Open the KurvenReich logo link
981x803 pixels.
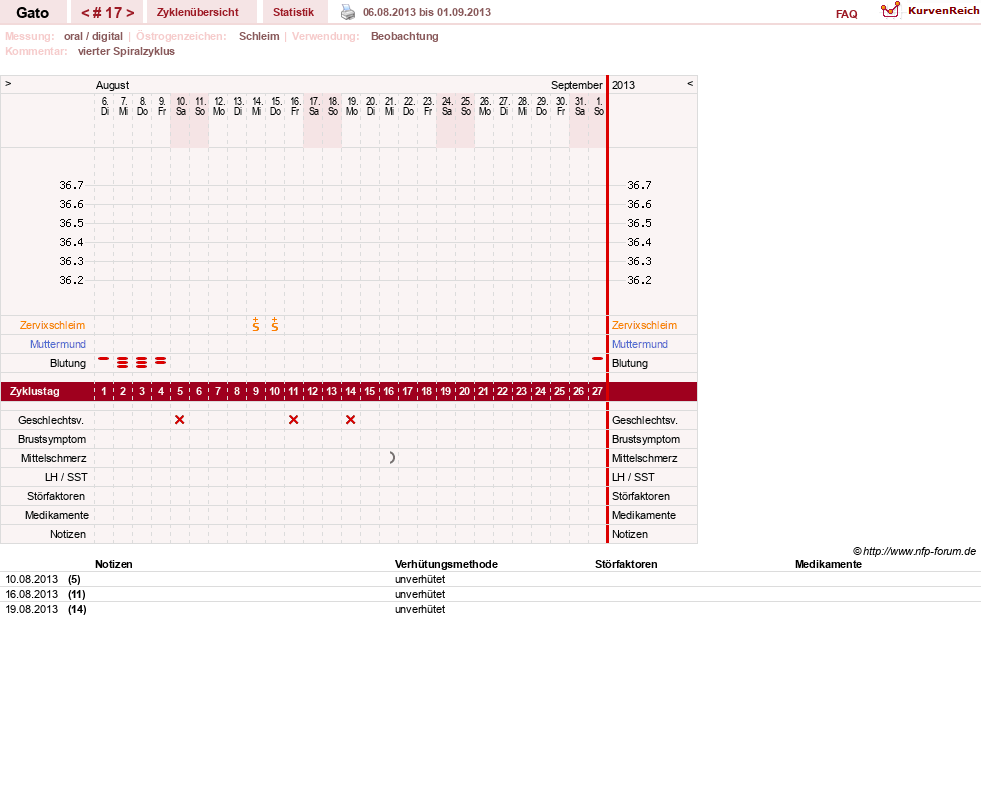tap(930, 11)
